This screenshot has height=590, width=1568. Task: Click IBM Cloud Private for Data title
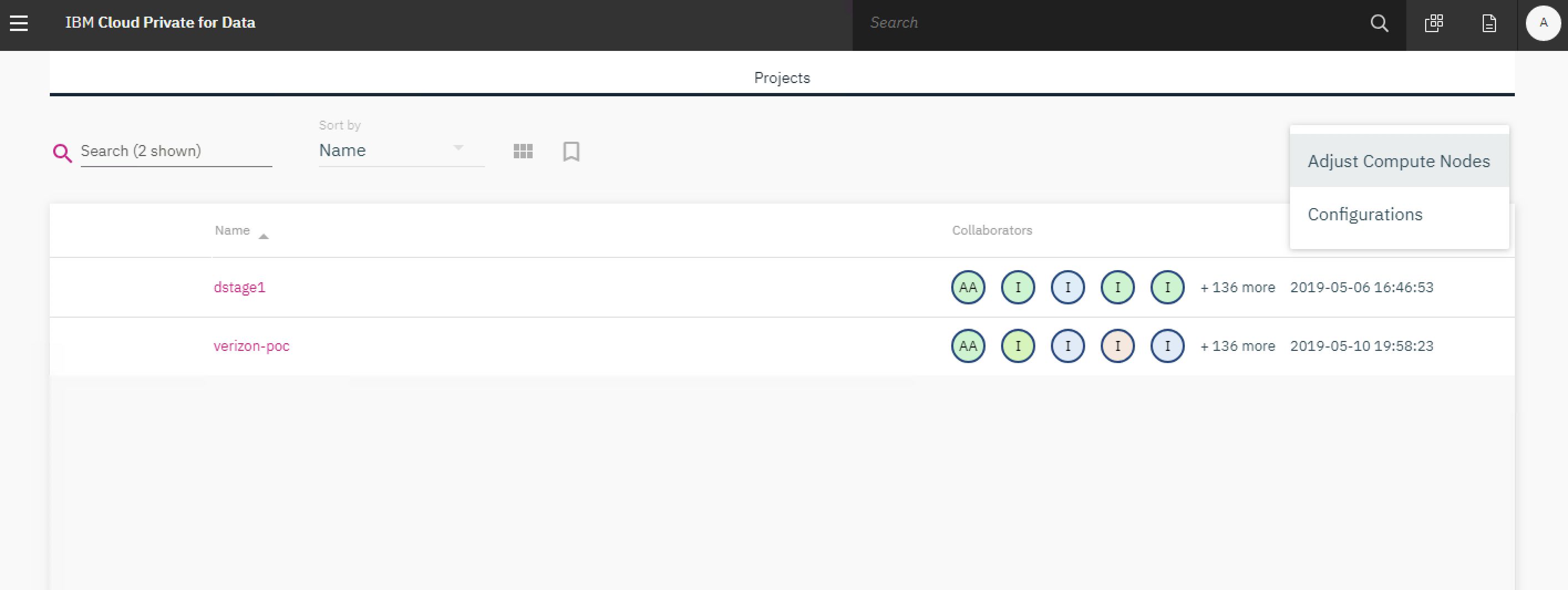coord(160,23)
